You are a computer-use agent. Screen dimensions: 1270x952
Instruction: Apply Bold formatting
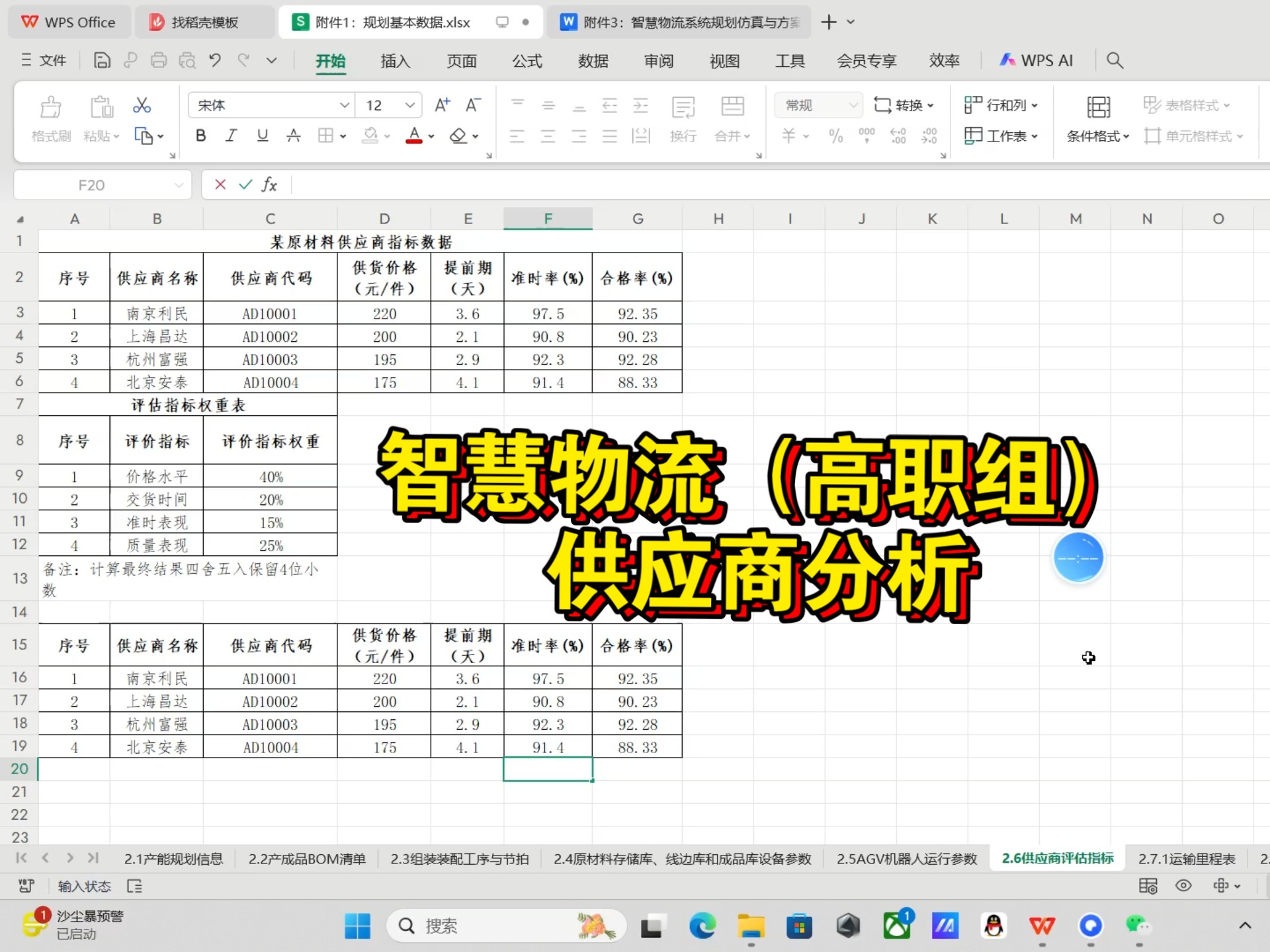(x=201, y=136)
